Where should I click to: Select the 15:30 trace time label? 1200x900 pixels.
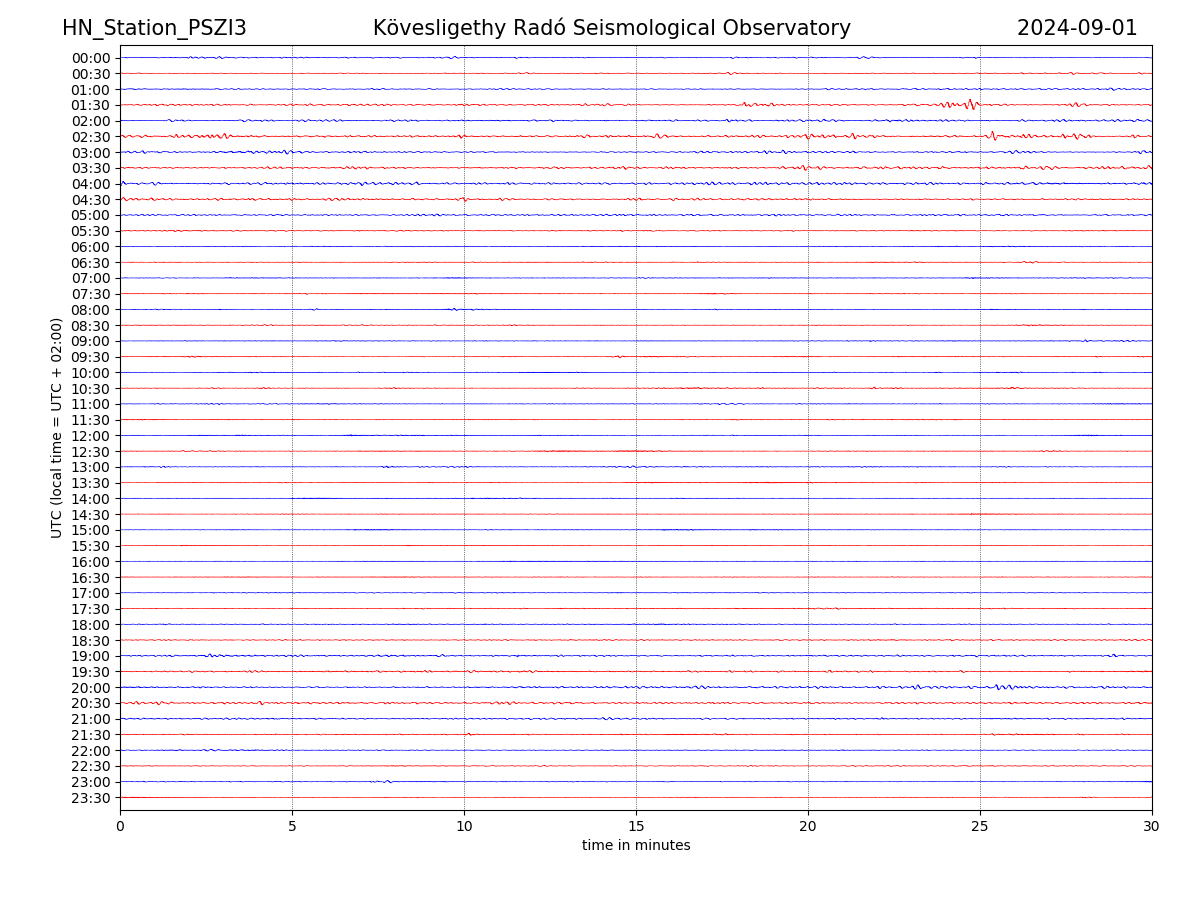[x=91, y=546]
